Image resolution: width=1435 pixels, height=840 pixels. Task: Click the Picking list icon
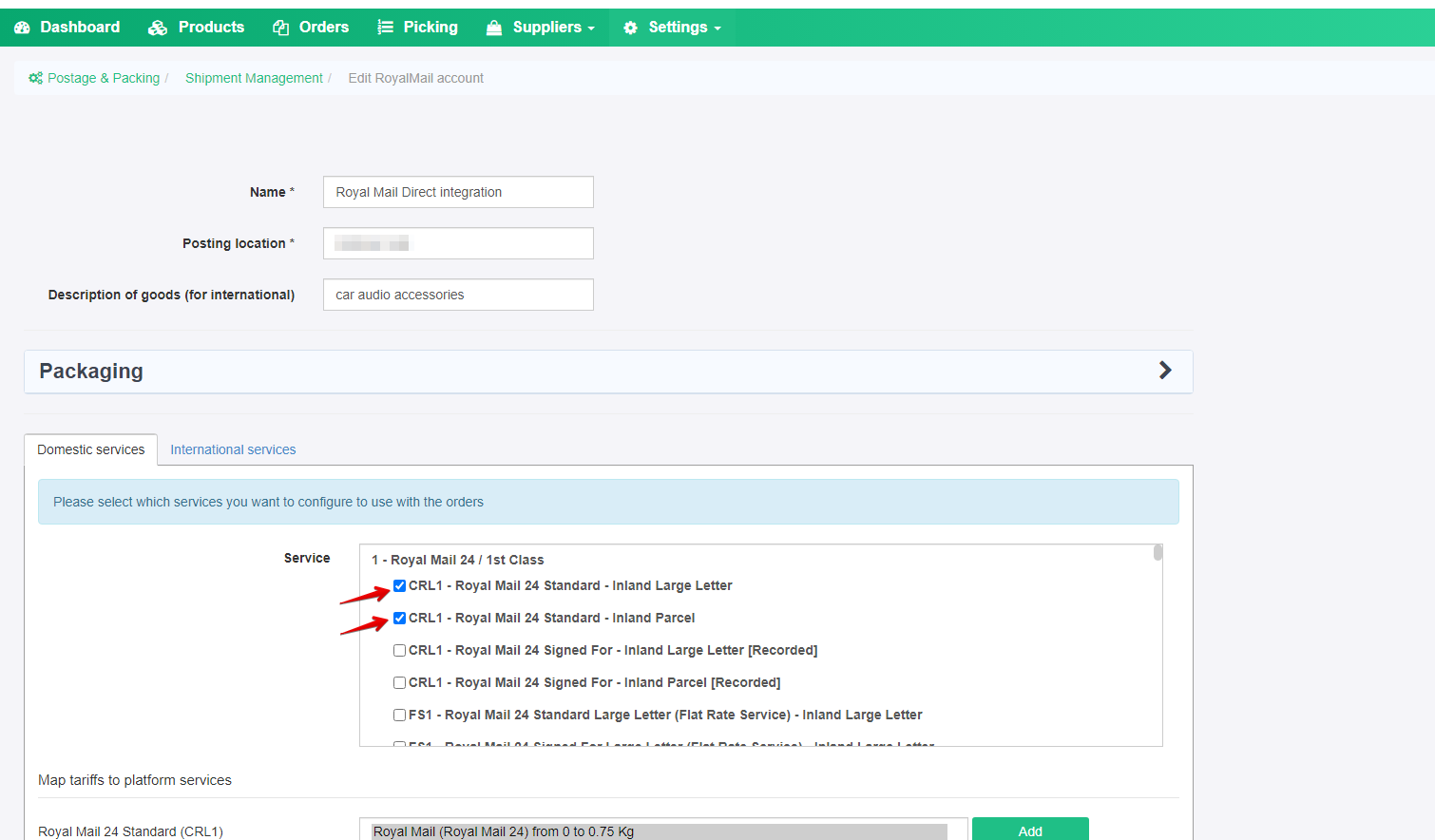(x=385, y=28)
